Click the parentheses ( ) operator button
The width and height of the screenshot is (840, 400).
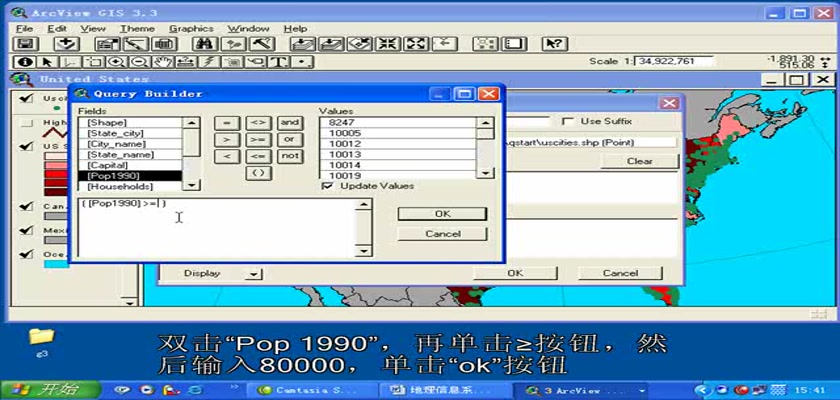coord(258,173)
